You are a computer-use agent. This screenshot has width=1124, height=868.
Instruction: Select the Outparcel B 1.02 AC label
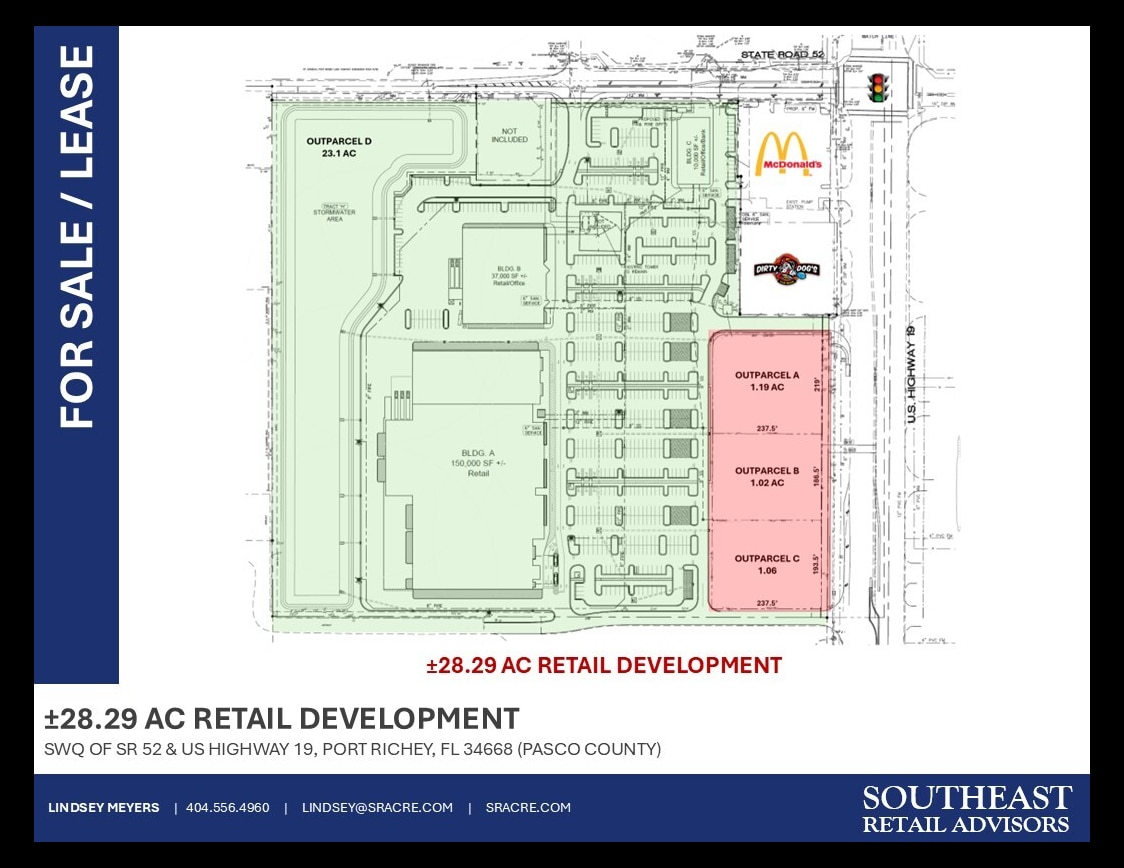click(767, 477)
